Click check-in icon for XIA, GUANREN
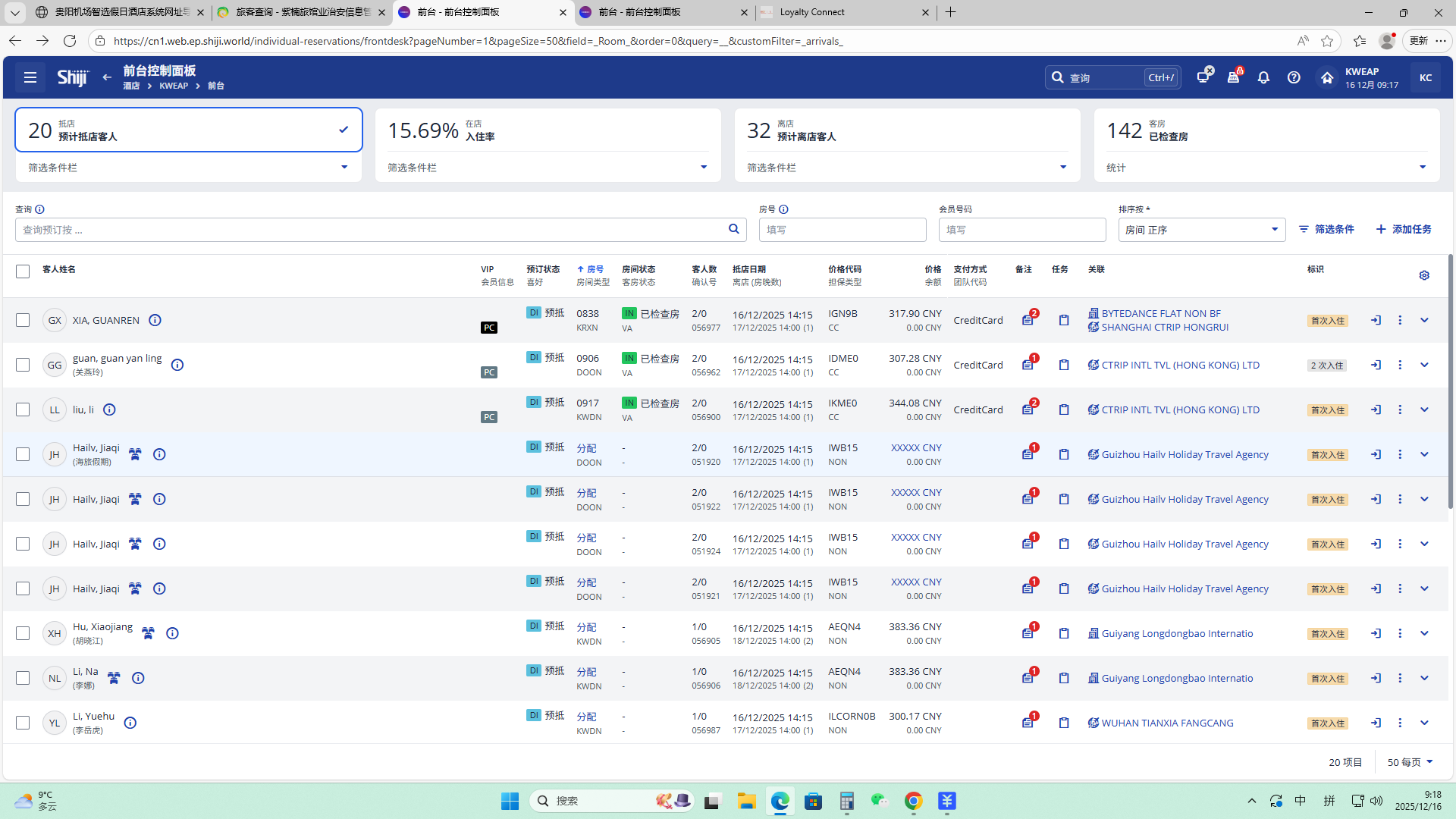 tap(1376, 320)
